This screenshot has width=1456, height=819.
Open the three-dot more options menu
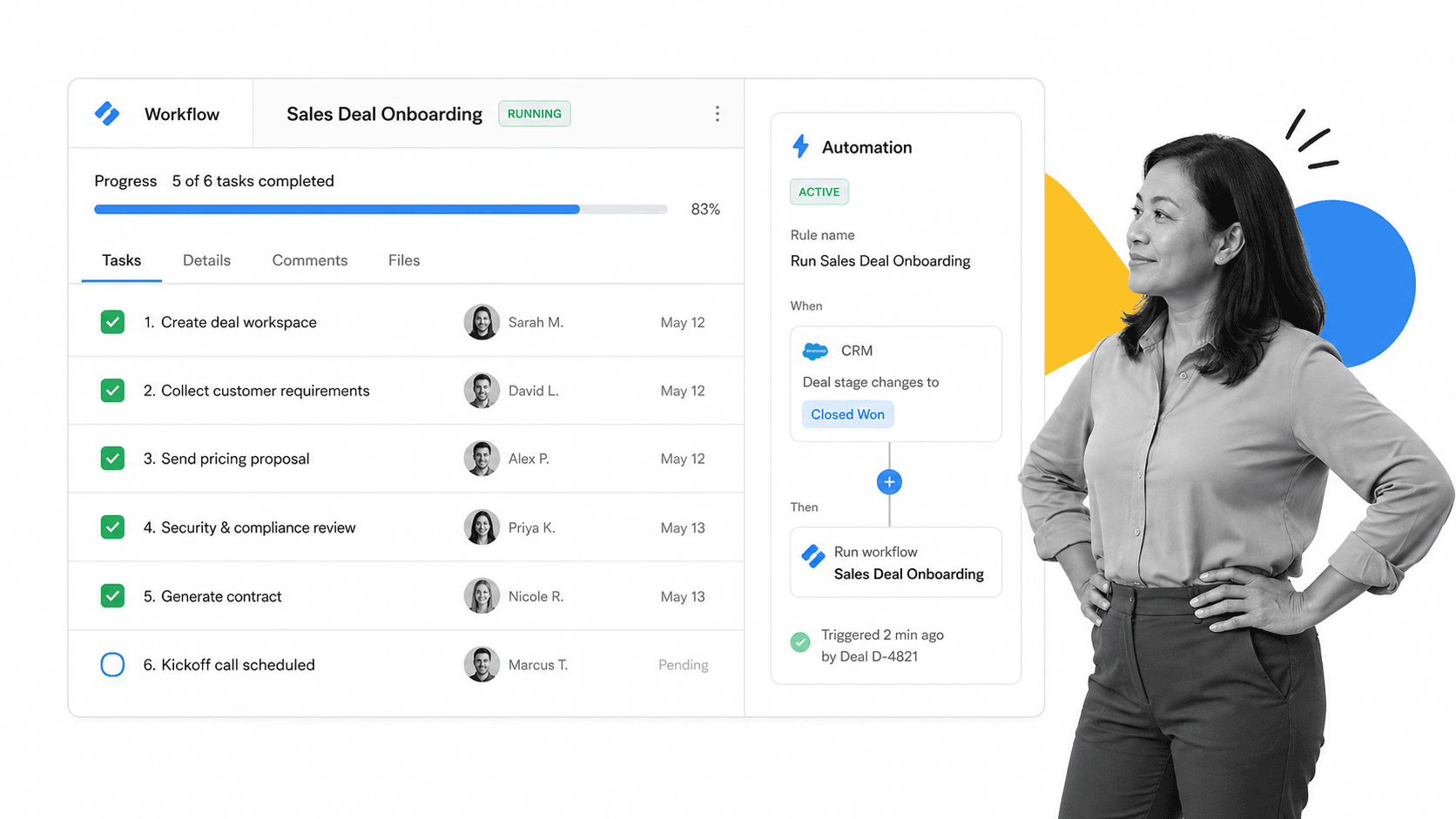717,114
